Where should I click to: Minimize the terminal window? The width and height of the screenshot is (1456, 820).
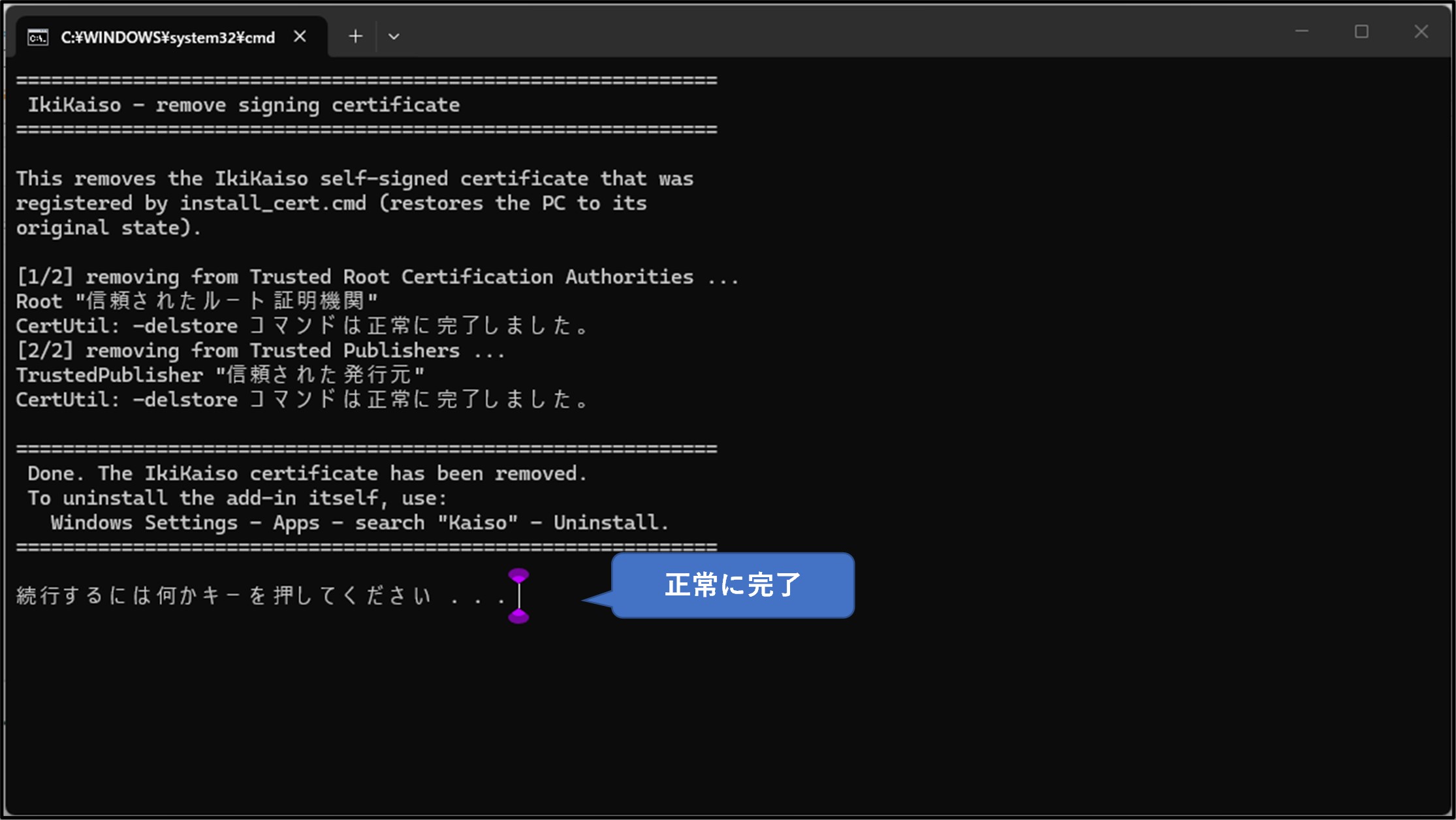(1302, 31)
